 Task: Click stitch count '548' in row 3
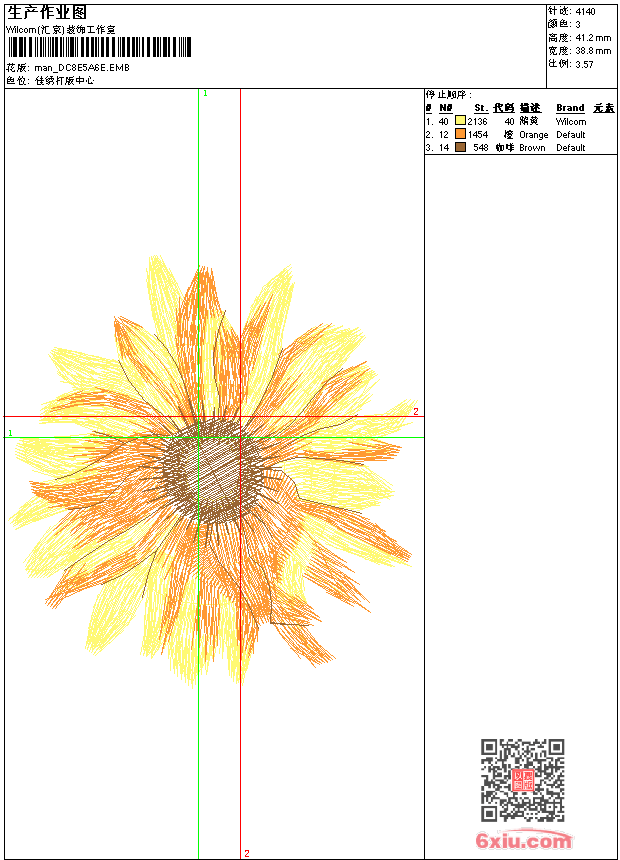tap(481, 148)
